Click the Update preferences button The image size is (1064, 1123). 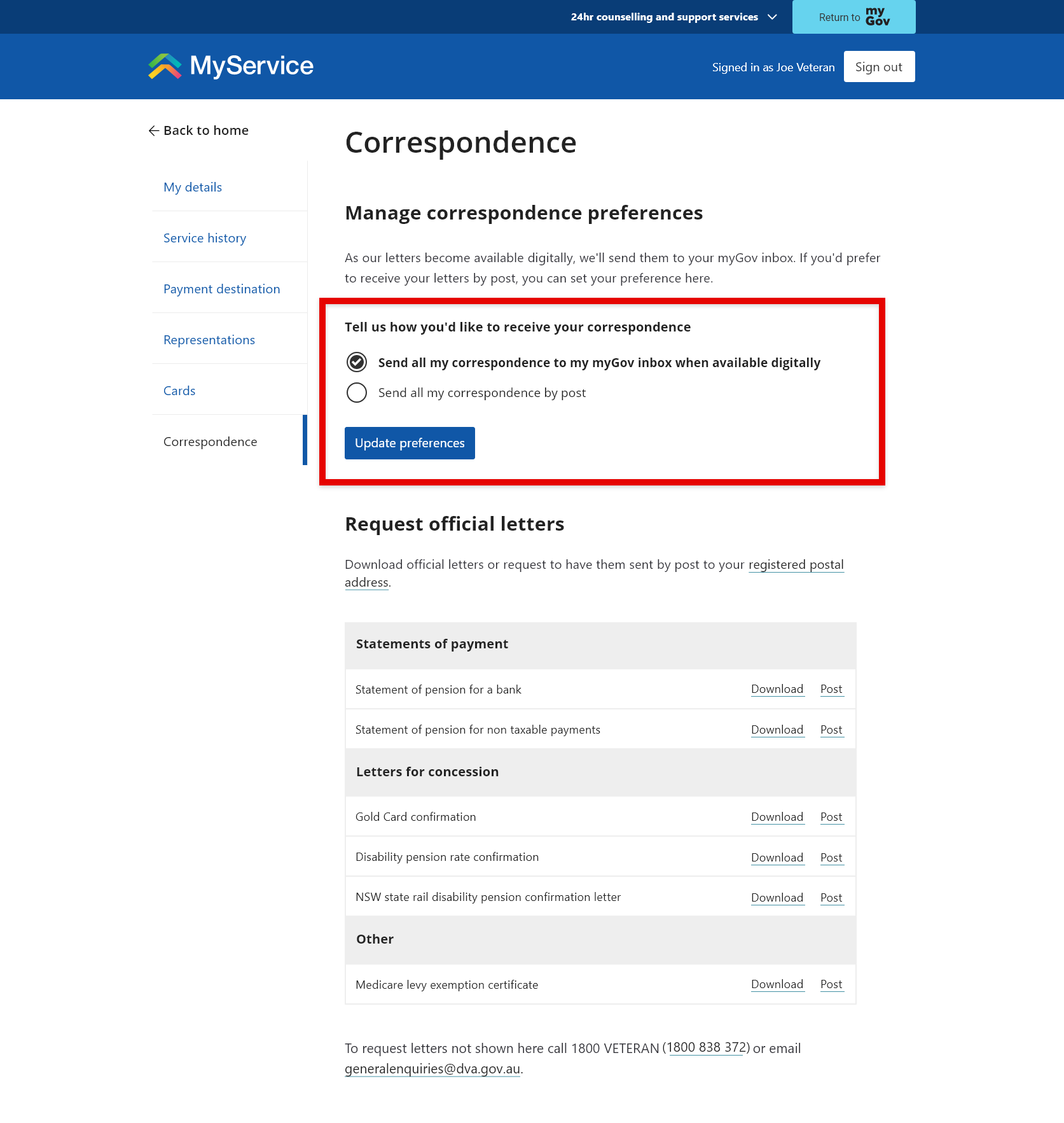click(410, 443)
